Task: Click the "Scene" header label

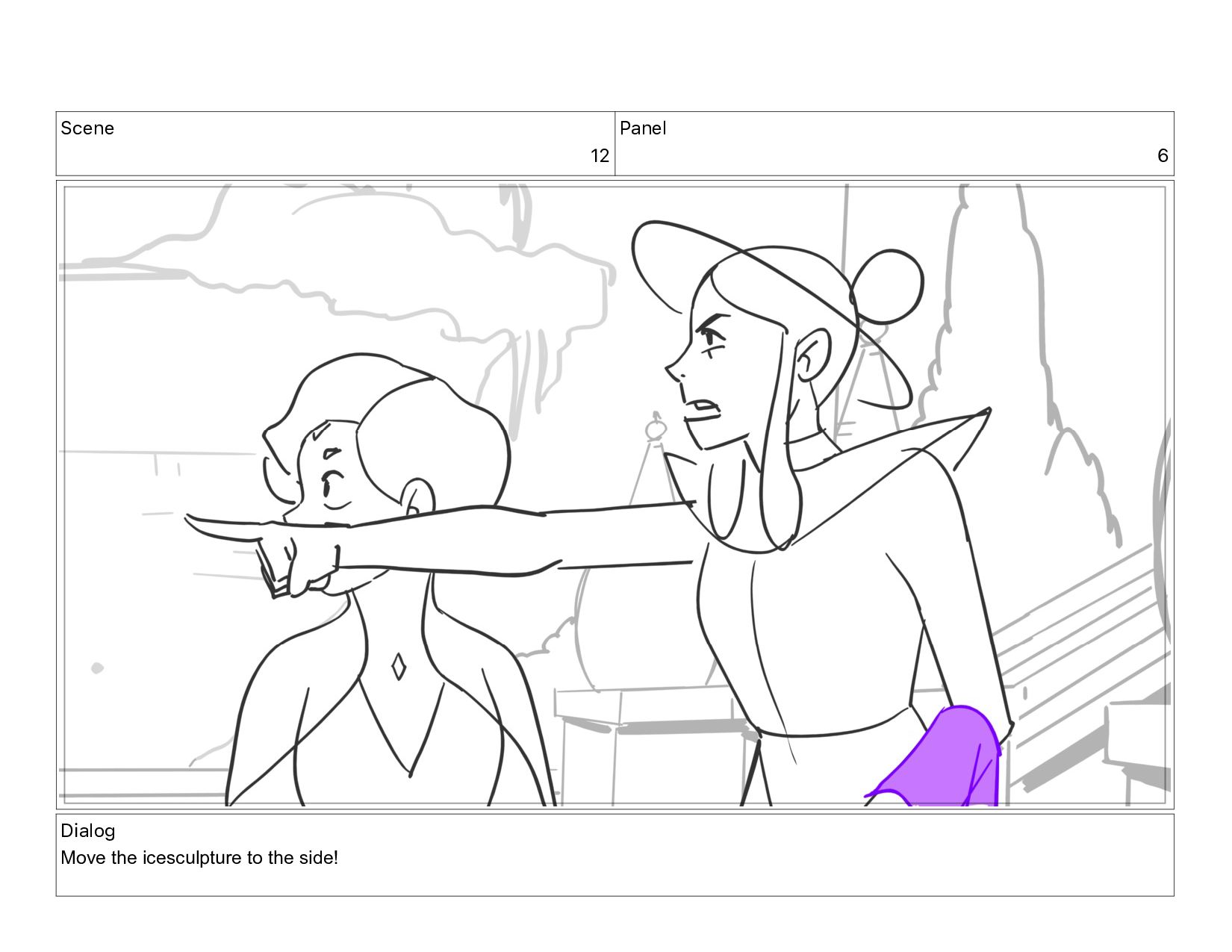Action: 87,128
